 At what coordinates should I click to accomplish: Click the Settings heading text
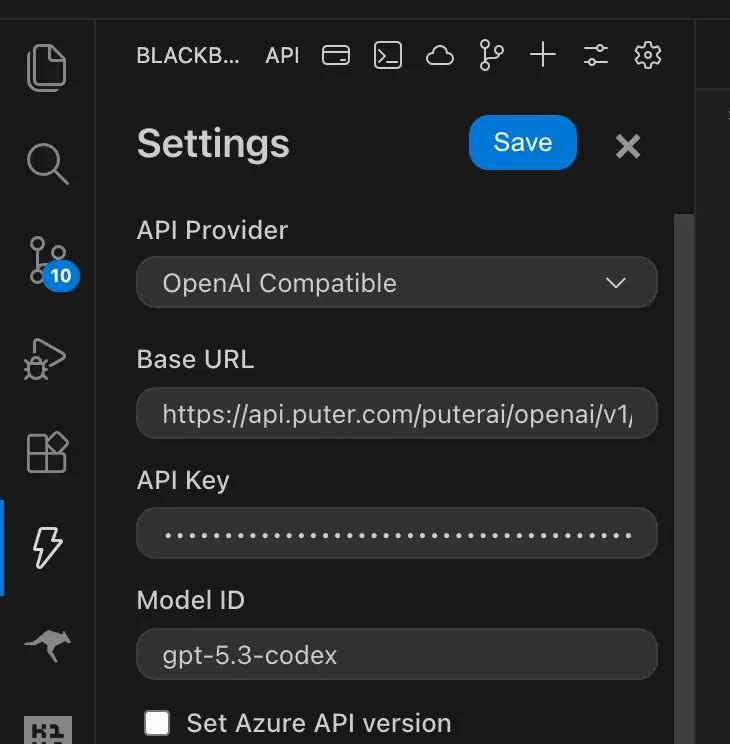pos(213,144)
